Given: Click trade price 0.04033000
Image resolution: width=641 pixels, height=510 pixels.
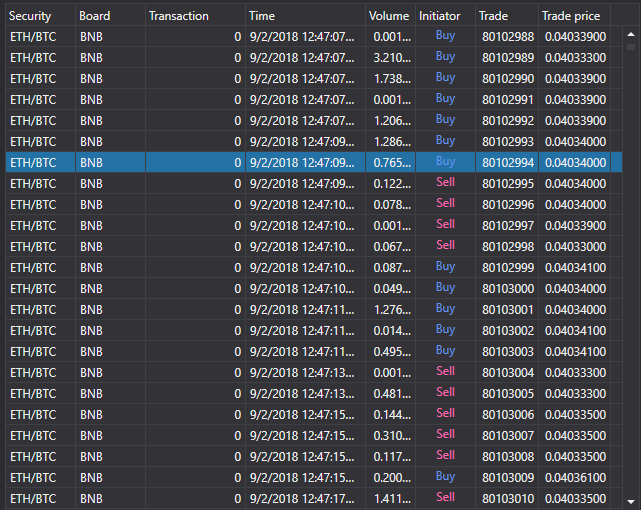Looking at the screenshot, I should 575,247.
